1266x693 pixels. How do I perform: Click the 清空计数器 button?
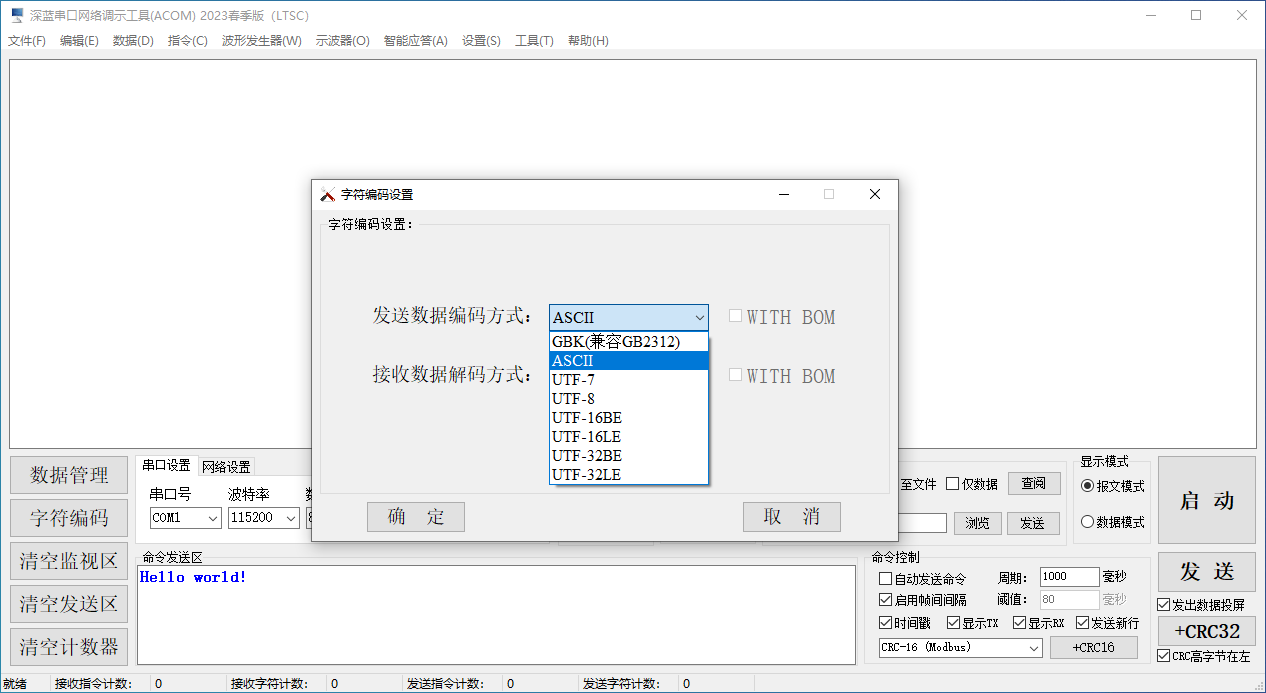69,647
